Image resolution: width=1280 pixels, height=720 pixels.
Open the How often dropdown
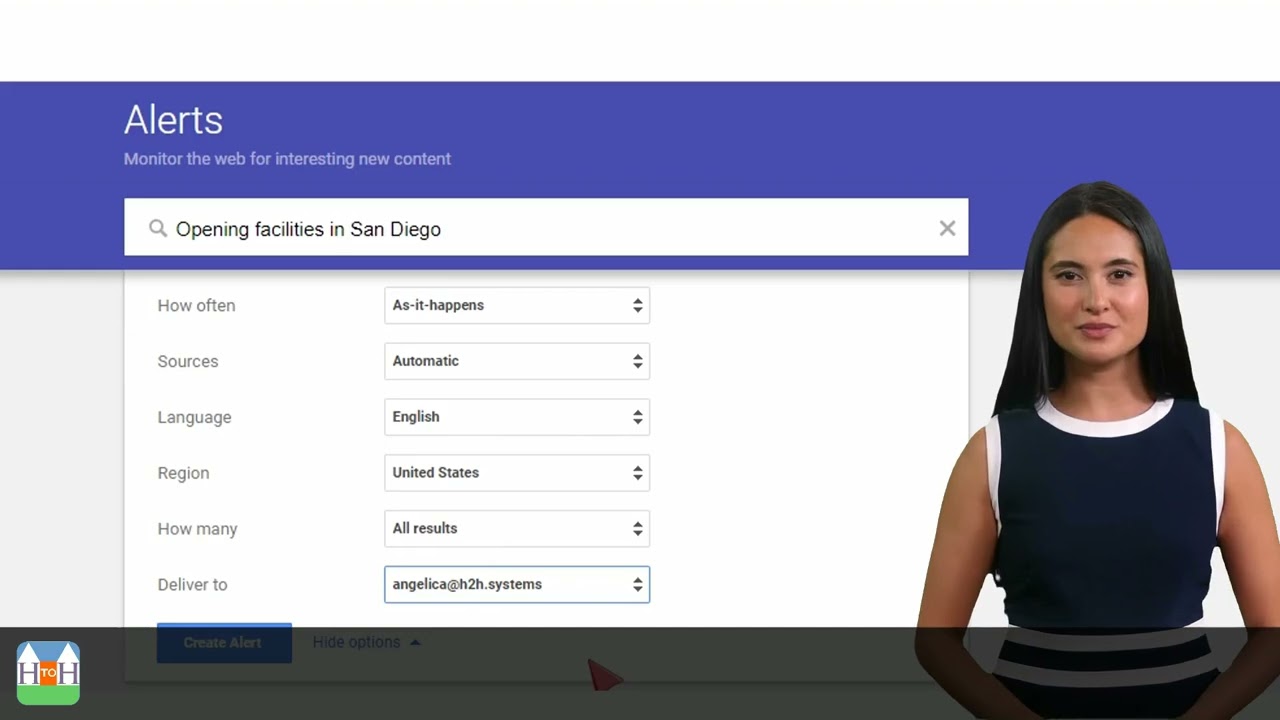[517, 305]
